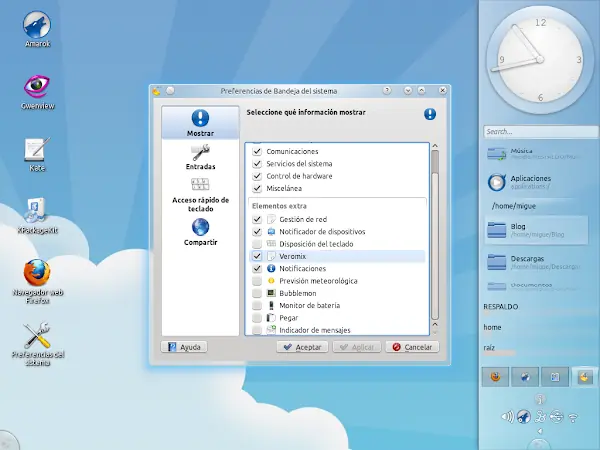Click the system tray settings task button
Viewport: 600px width, 450px height.
(x=585, y=377)
